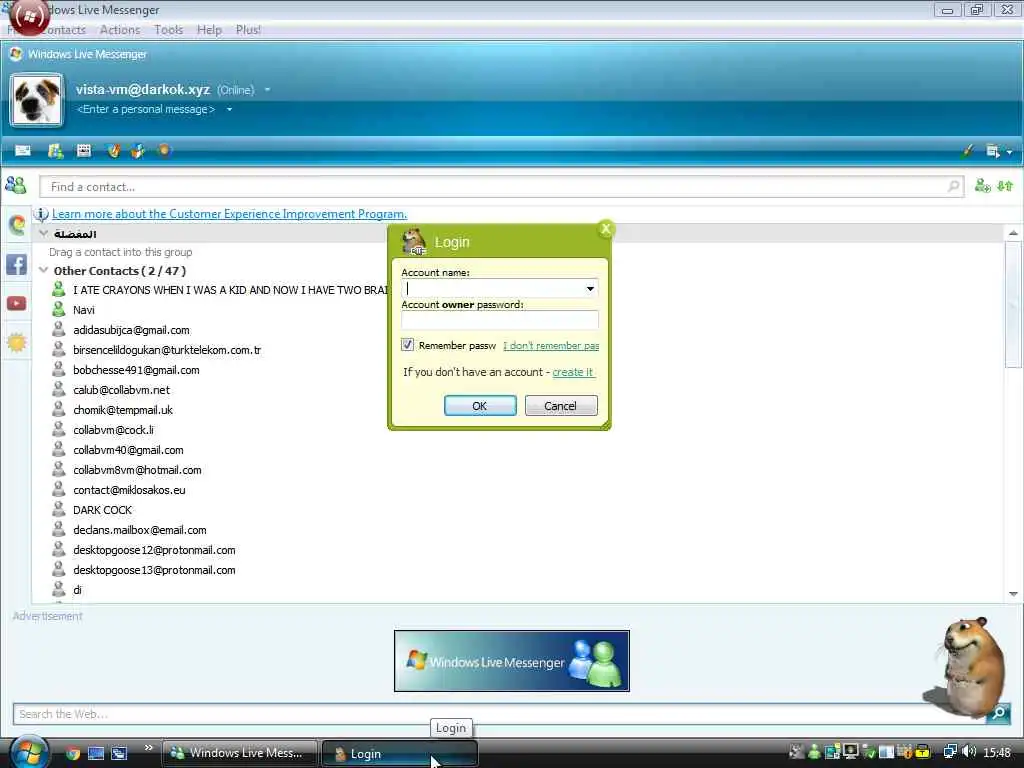Viewport: 1024px width, 768px height.
Task: Click the Login taskbar button
Action: click(400, 754)
